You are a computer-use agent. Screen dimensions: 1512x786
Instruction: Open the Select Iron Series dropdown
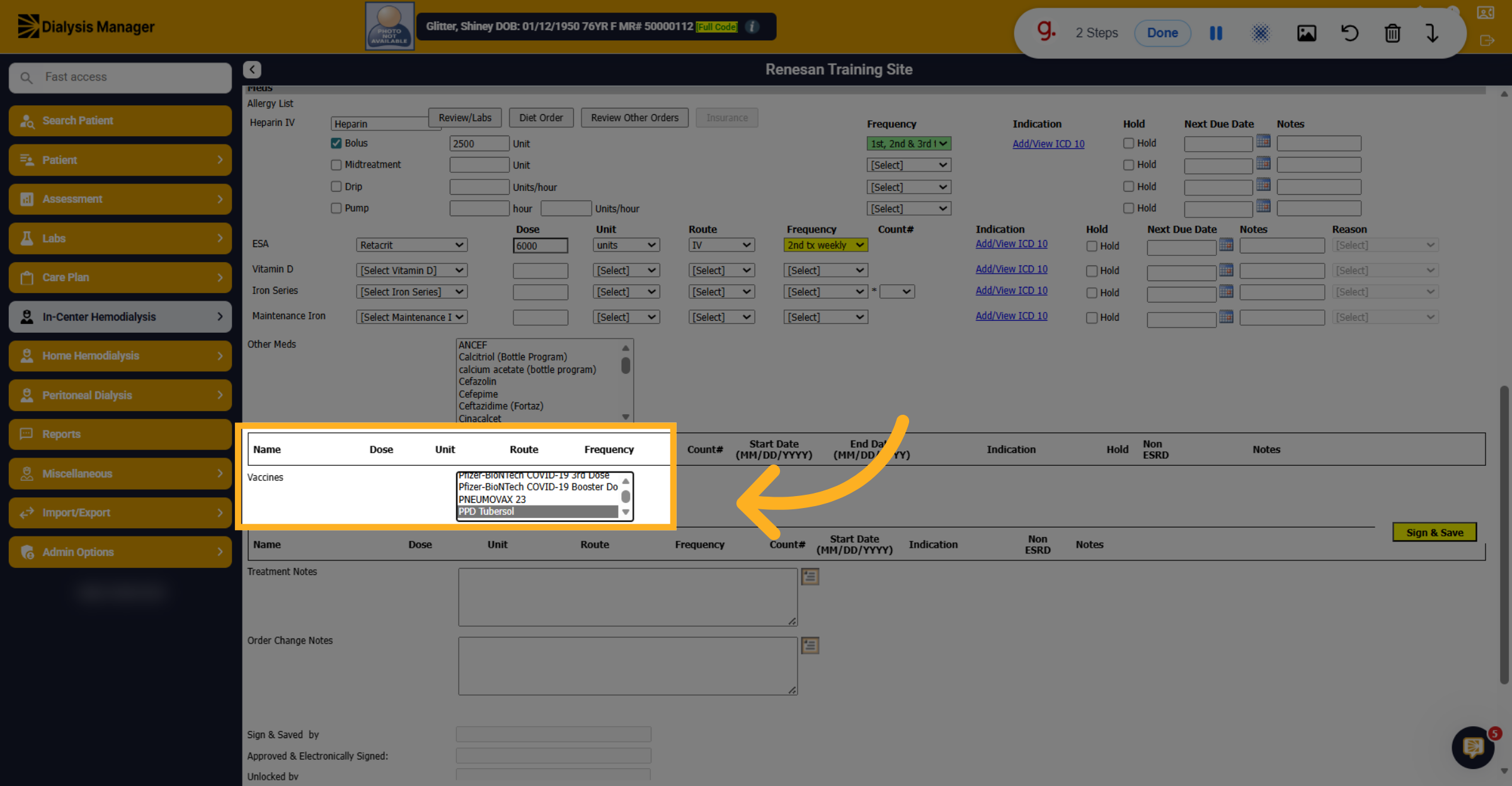[411, 292]
